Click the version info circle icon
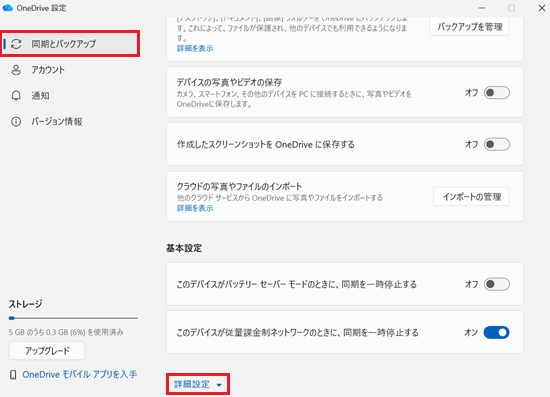The image size is (550, 397). tap(16, 122)
